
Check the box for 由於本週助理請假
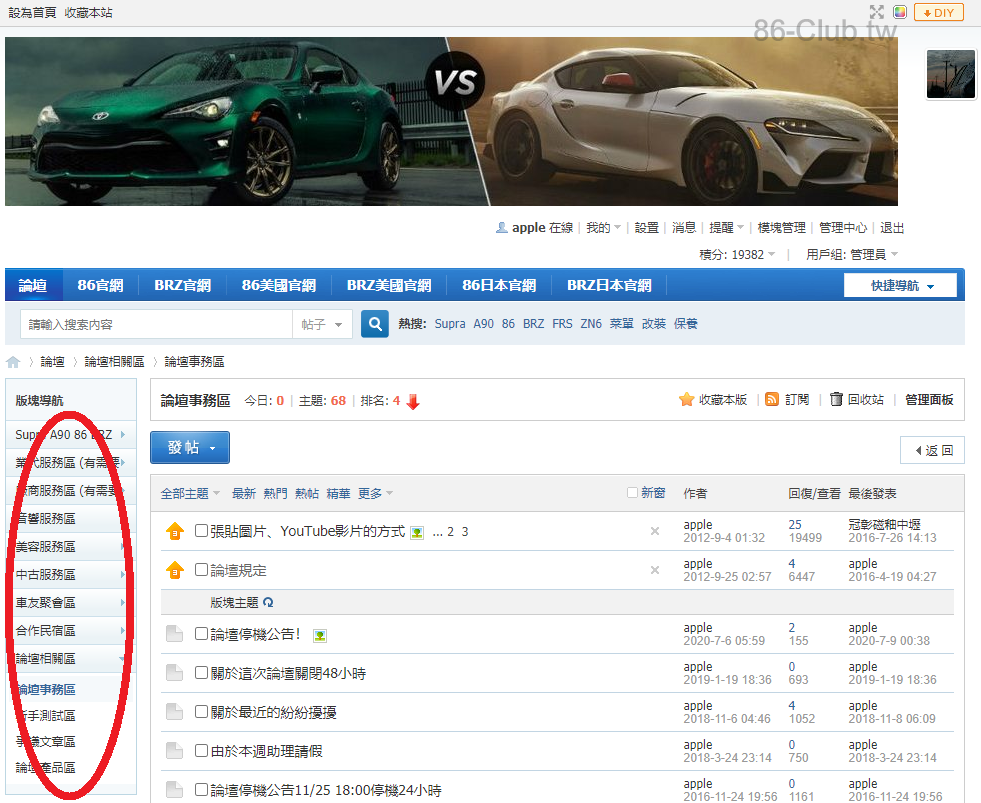(201, 750)
